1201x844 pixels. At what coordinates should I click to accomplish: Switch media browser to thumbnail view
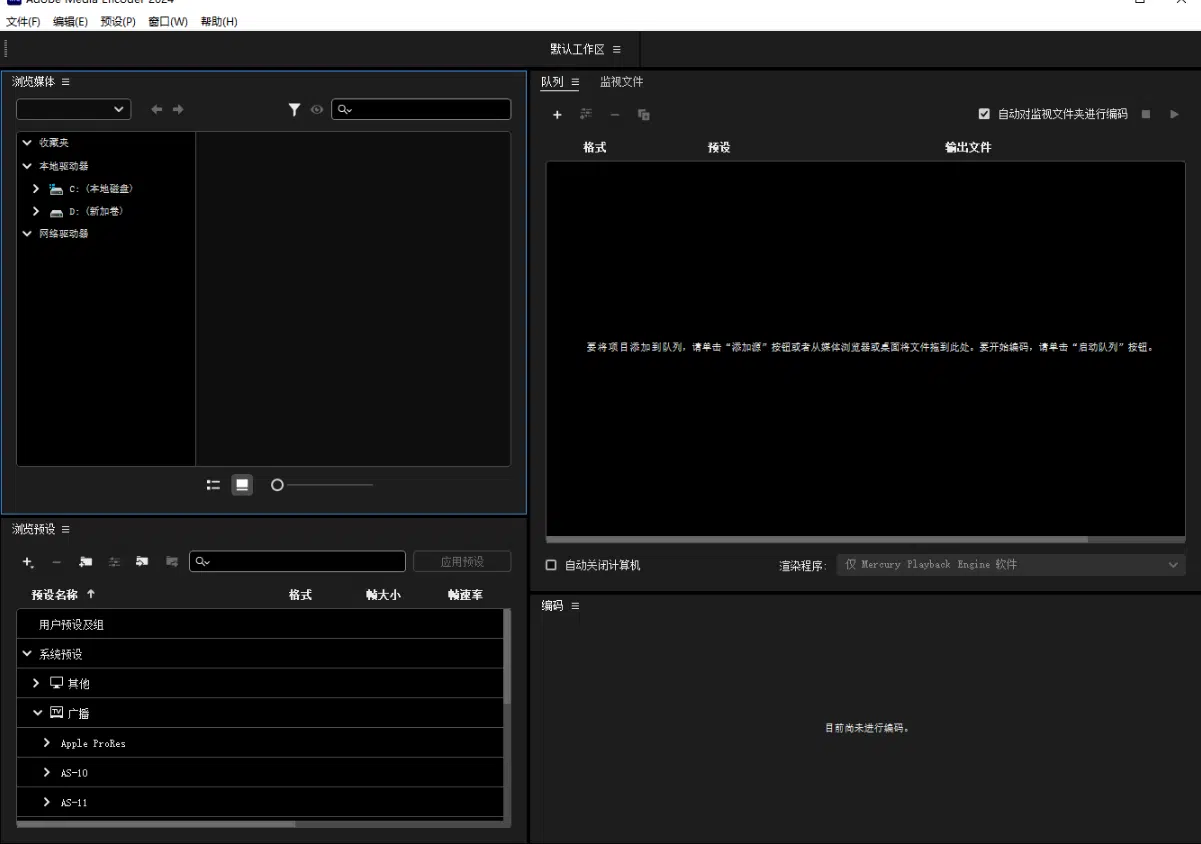[x=242, y=484]
